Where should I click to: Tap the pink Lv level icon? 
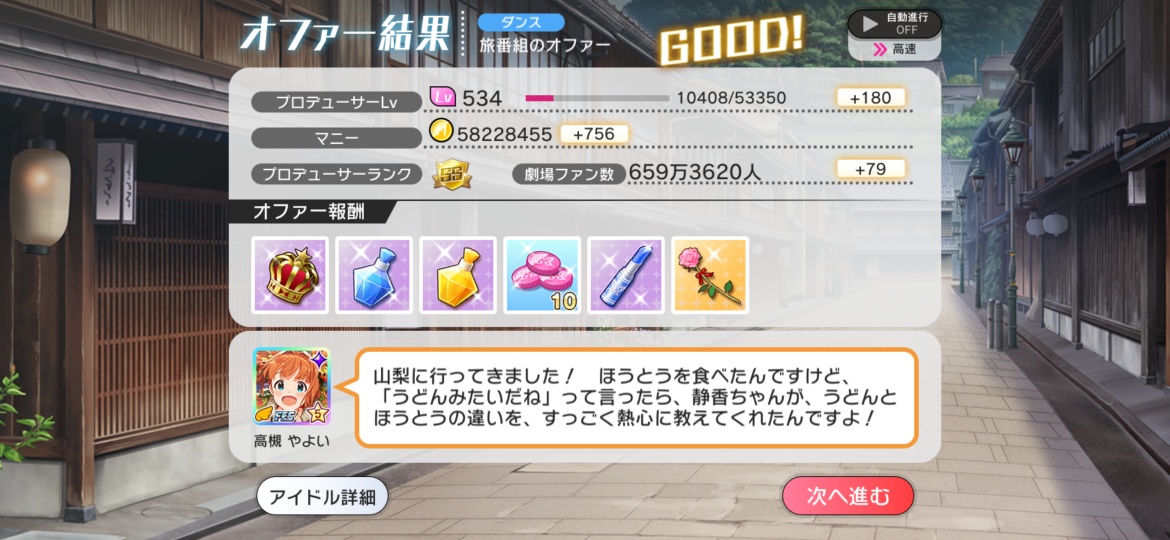[443, 97]
